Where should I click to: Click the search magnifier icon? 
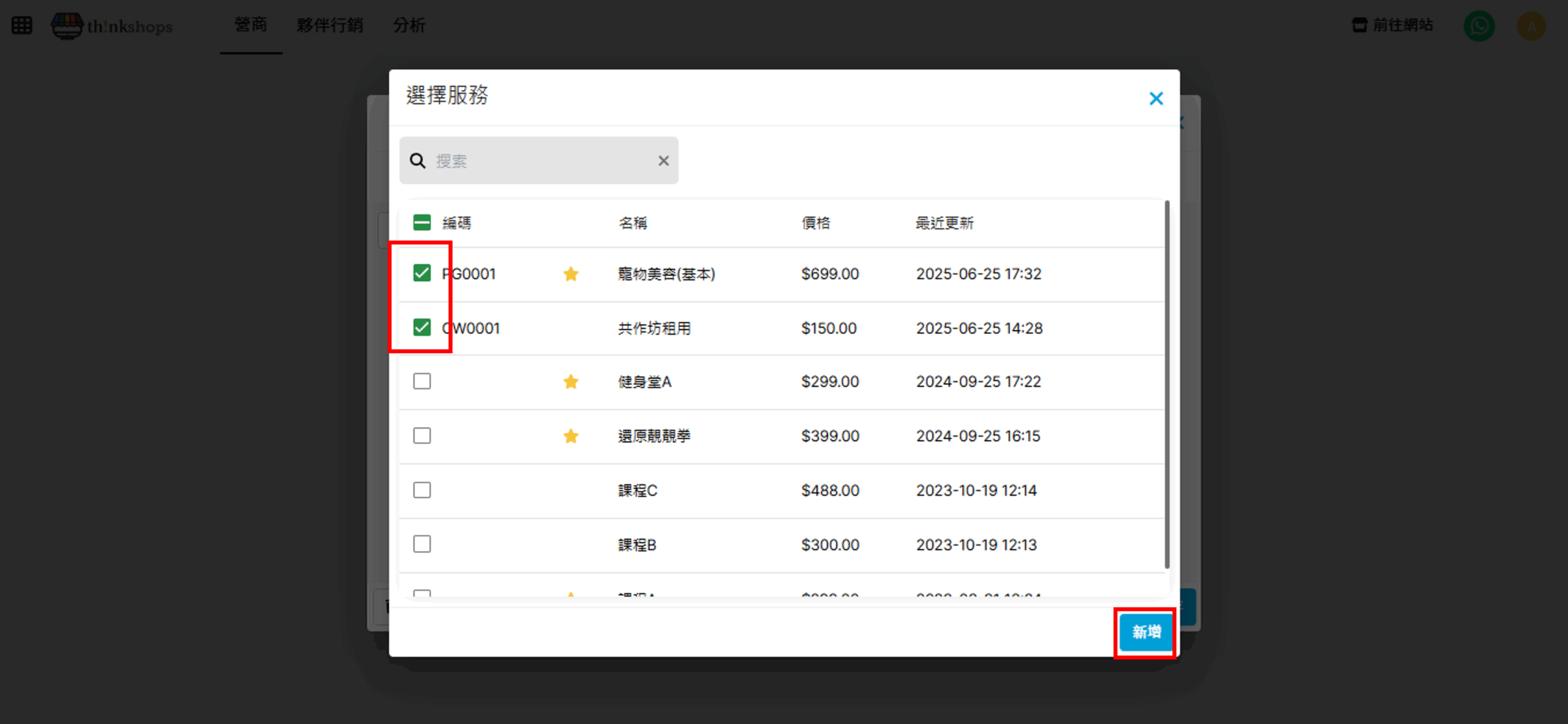tap(418, 161)
